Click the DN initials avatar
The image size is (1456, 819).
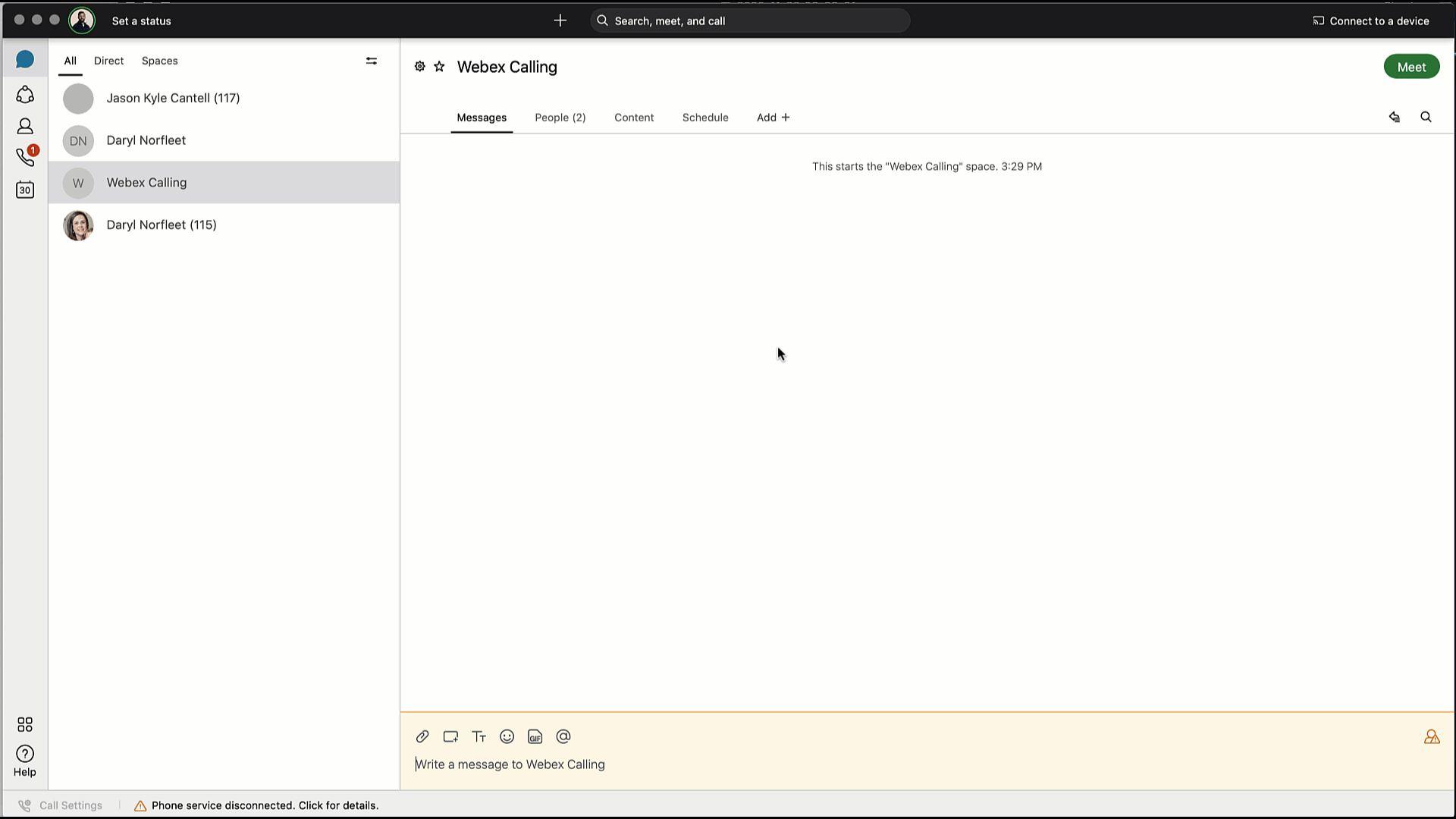pos(78,140)
